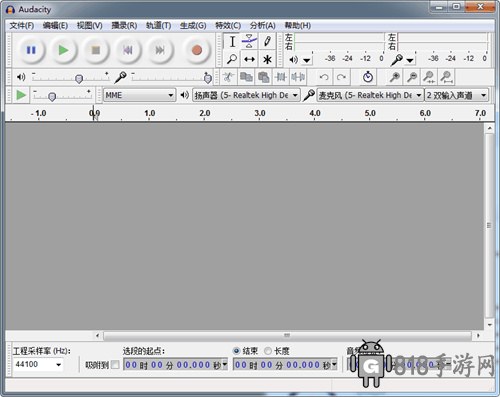Click the Fit Selection zoom icon
The image size is (500, 397).
coord(429,77)
